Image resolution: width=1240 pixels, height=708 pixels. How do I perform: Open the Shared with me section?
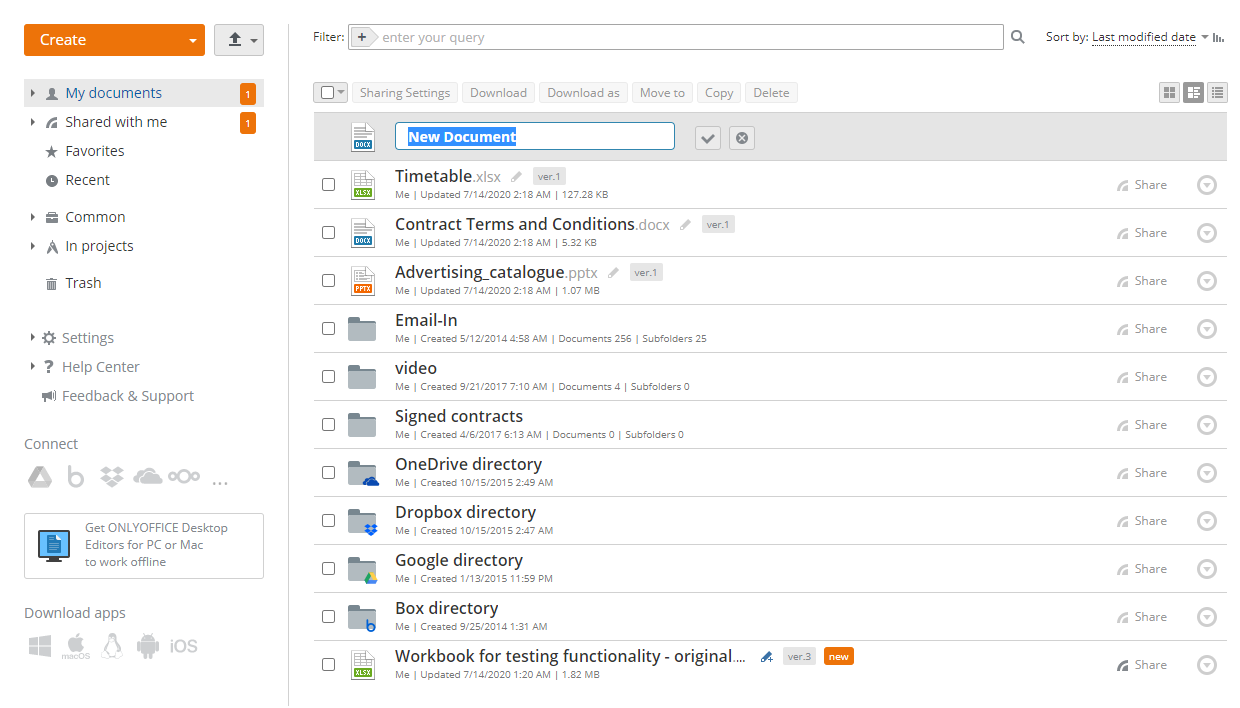point(116,122)
